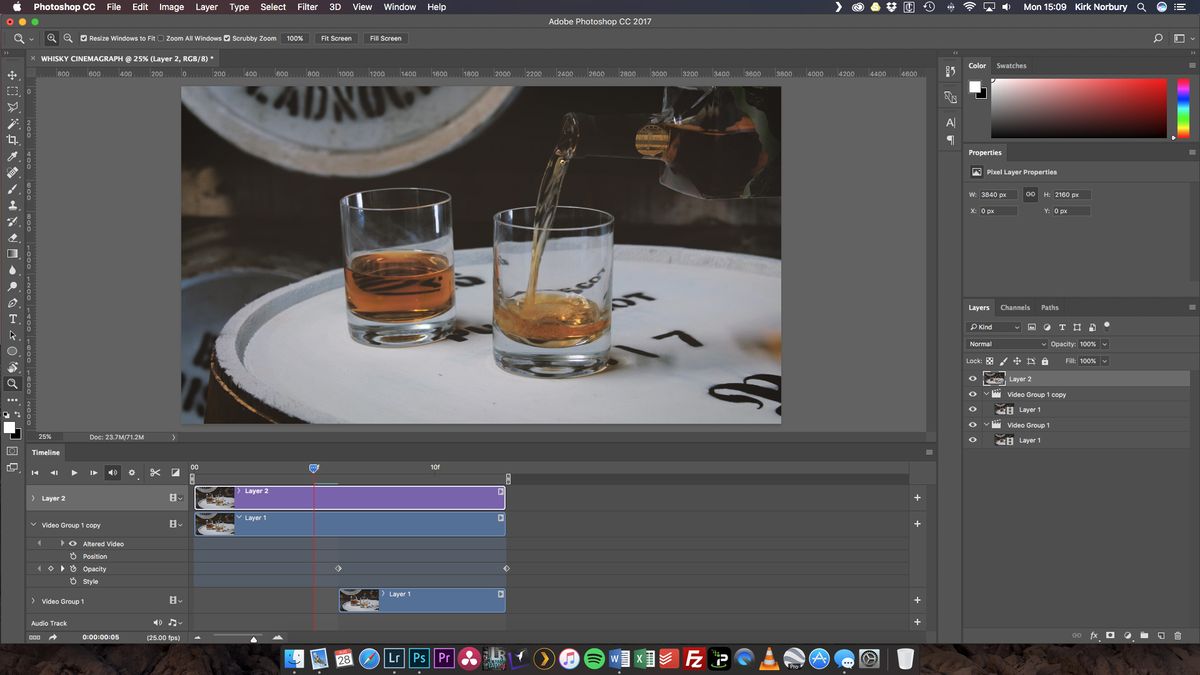The image size is (1200, 675).
Task: Select the Zoom tool
Action: [12, 381]
